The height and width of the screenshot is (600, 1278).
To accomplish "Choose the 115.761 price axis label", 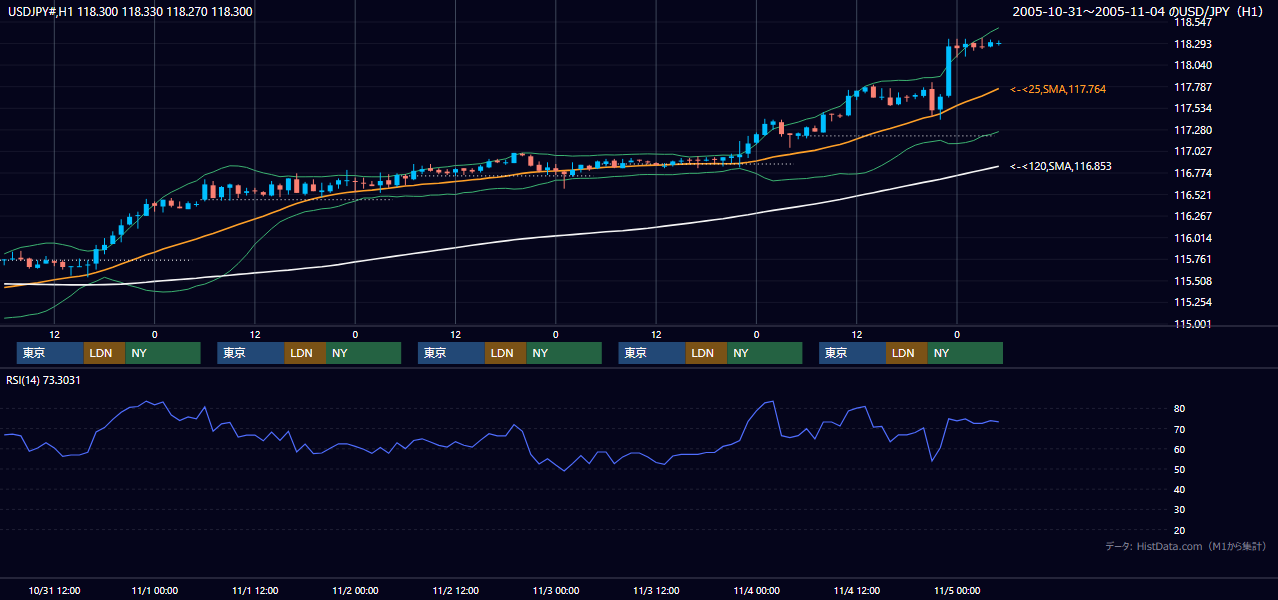I will [1195, 259].
